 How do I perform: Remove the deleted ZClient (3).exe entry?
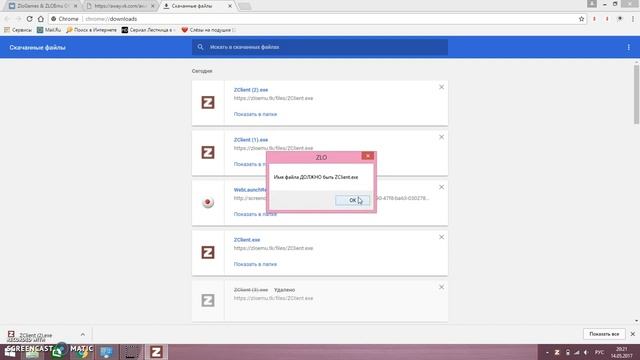click(441, 287)
